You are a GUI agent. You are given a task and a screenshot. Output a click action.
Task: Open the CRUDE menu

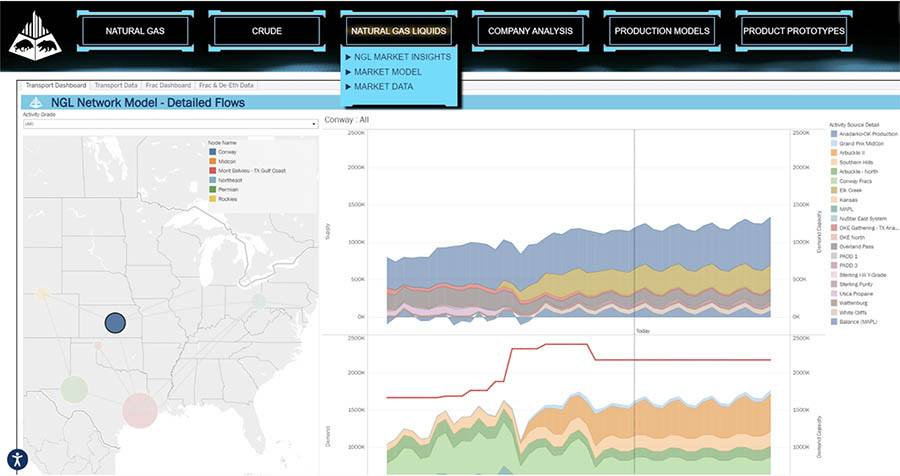pos(267,31)
